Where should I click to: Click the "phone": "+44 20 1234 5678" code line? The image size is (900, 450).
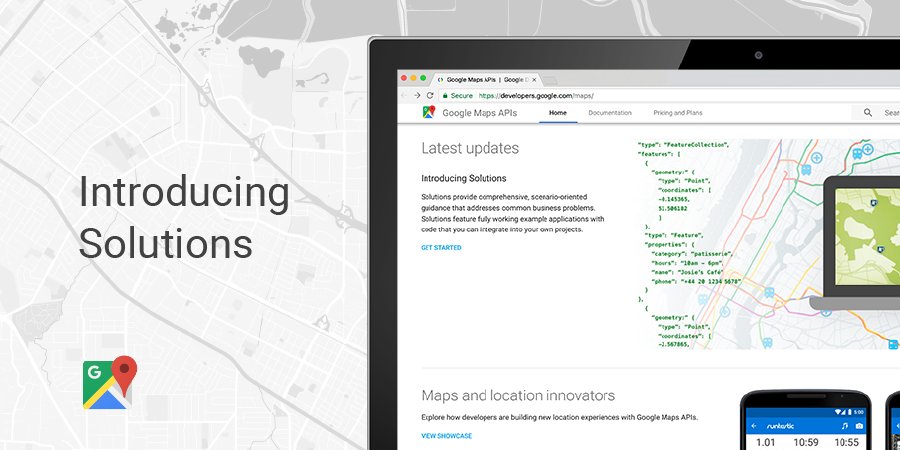pyautogui.click(x=696, y=281)
